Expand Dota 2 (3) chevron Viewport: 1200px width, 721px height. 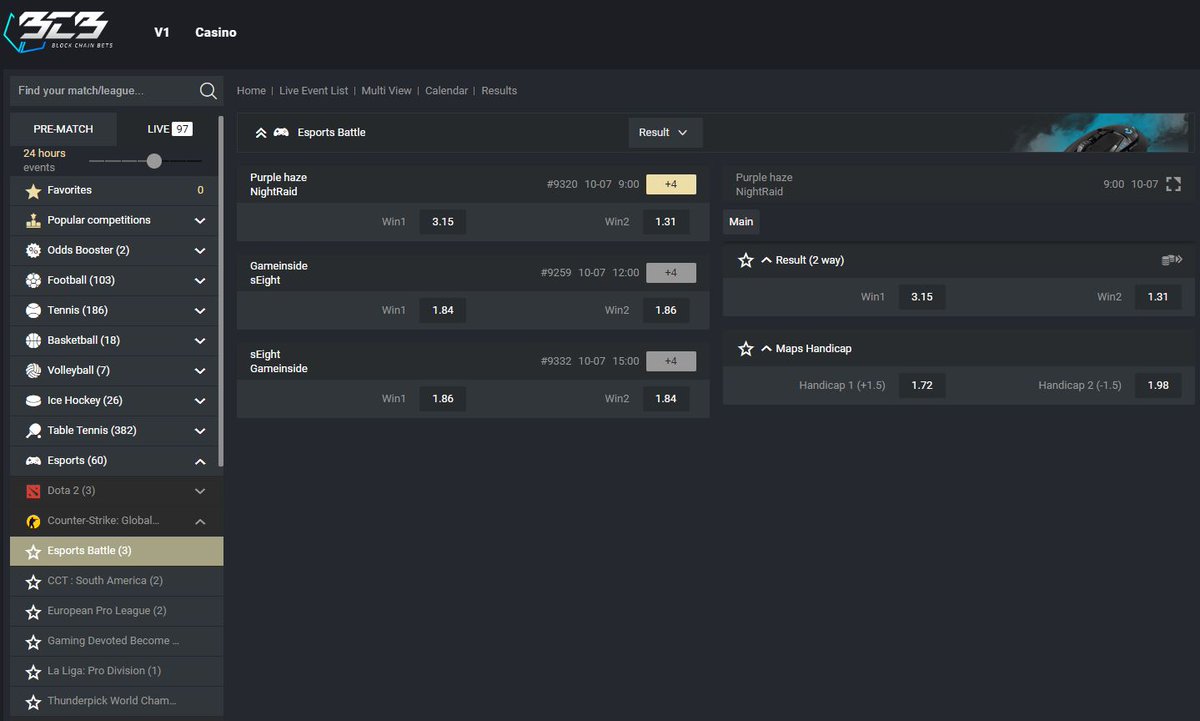pos(200,491)
